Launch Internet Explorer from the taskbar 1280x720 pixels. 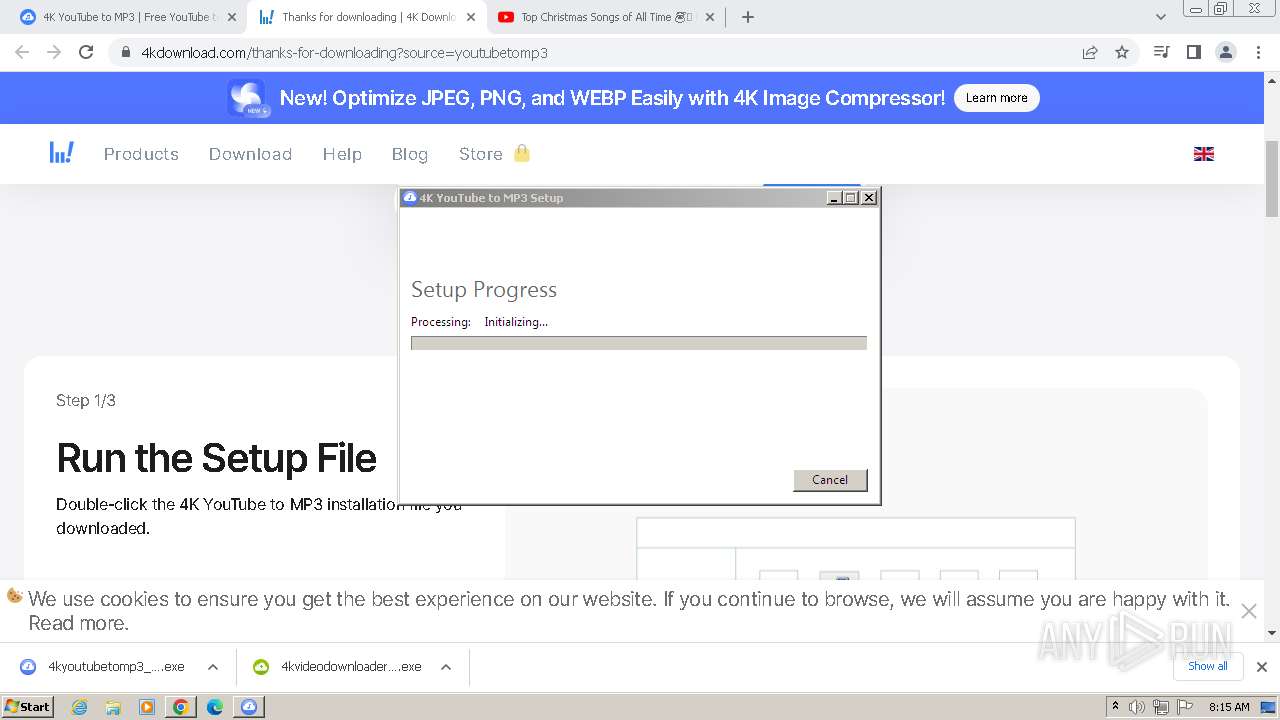80,707
